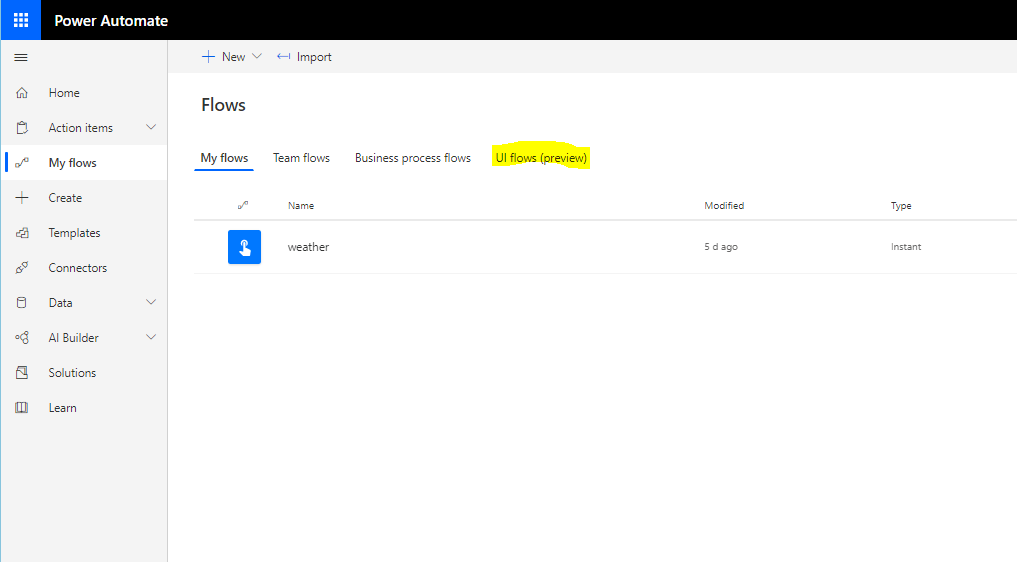Click the New button label
The image size is (1017, 562).
pyautogui.click(x=233, y=57)
